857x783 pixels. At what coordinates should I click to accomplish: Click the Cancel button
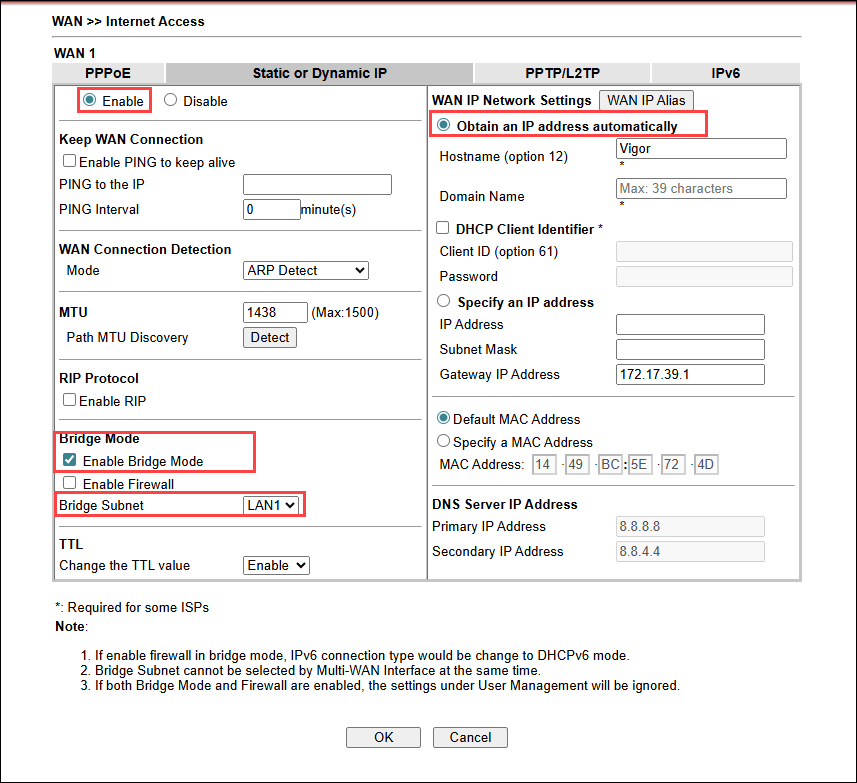pos(470,738)
